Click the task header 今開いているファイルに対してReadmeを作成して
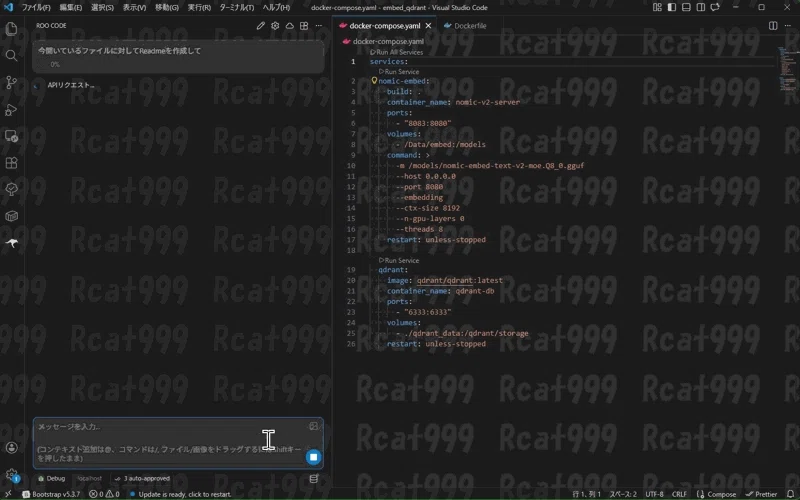Image resolution: width=800 pixels, height=500 pixels. click(x=119, y=51)
